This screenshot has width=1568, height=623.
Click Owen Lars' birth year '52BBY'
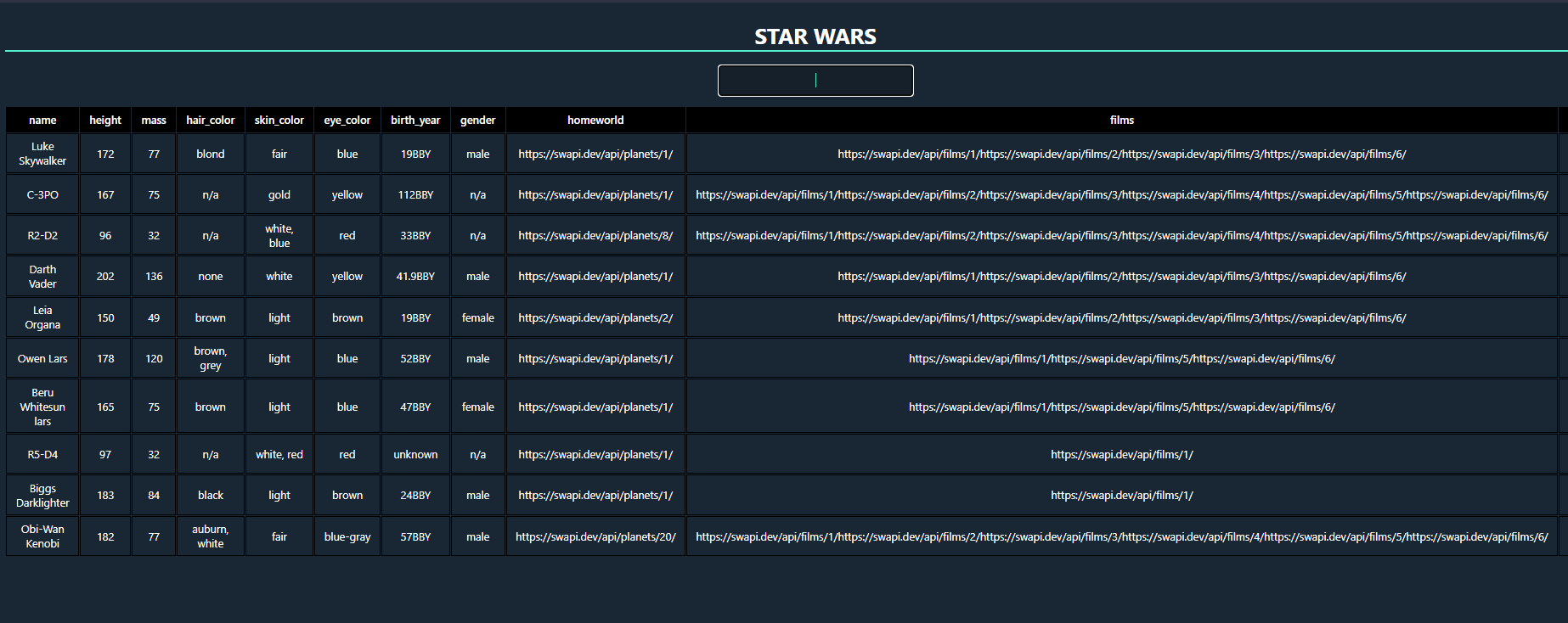[x=415, y=358]
